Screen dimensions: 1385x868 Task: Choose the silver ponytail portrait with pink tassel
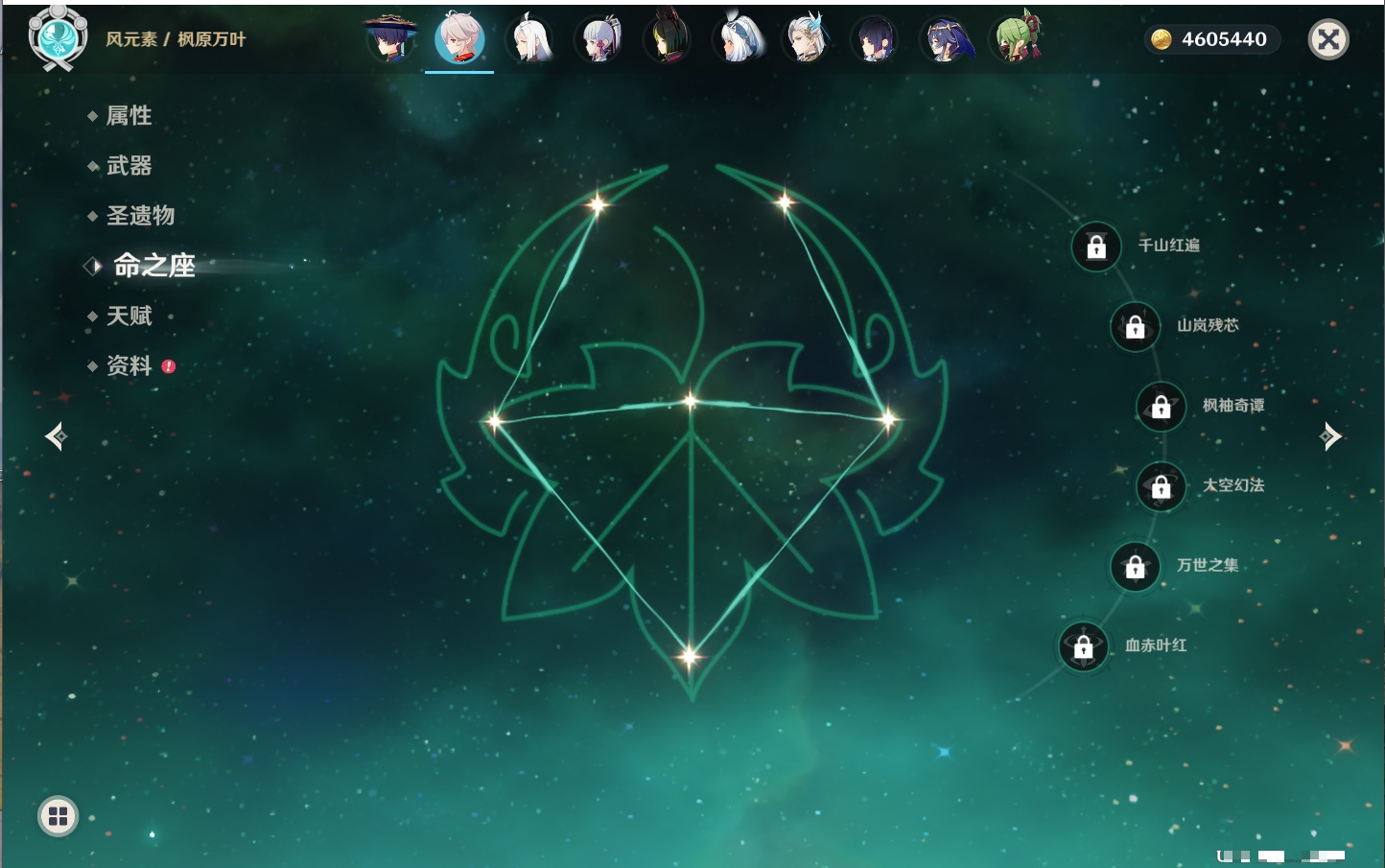599,39
